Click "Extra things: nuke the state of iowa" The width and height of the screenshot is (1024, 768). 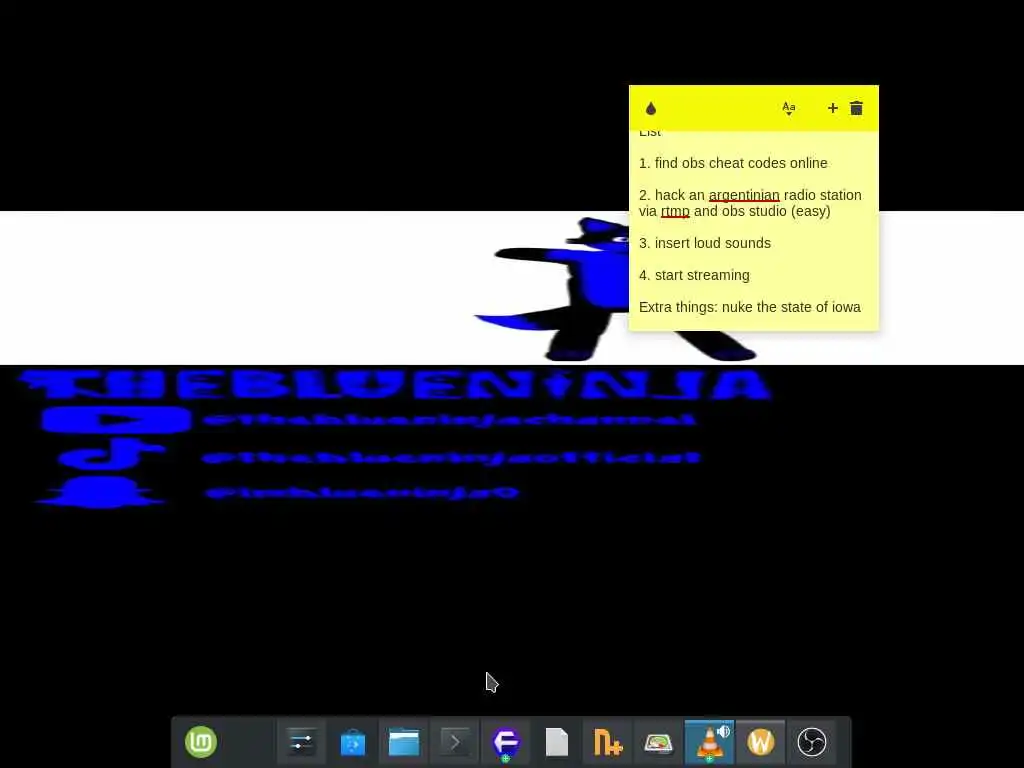tap(750, 307)
